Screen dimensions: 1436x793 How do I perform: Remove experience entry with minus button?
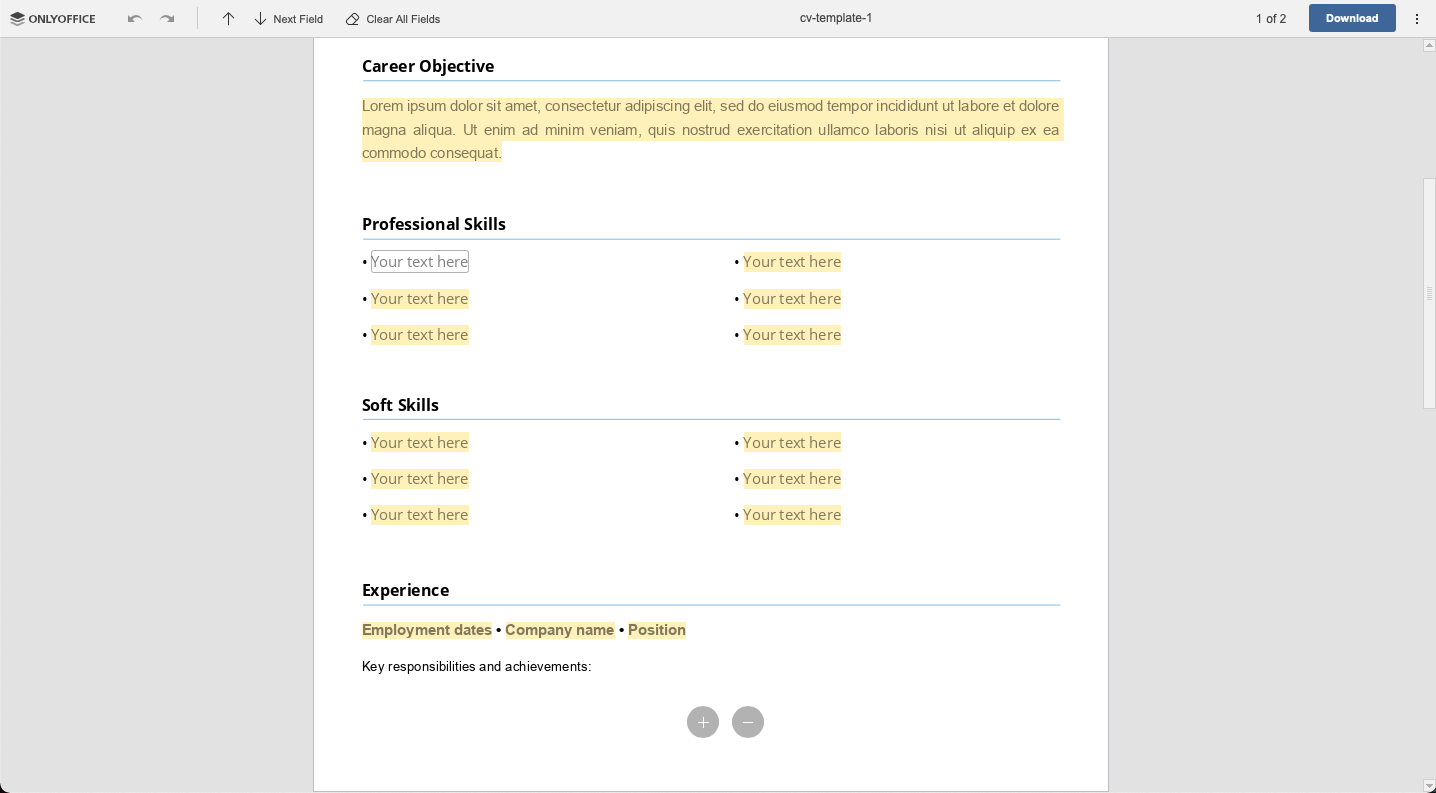(x=748, y=722)
